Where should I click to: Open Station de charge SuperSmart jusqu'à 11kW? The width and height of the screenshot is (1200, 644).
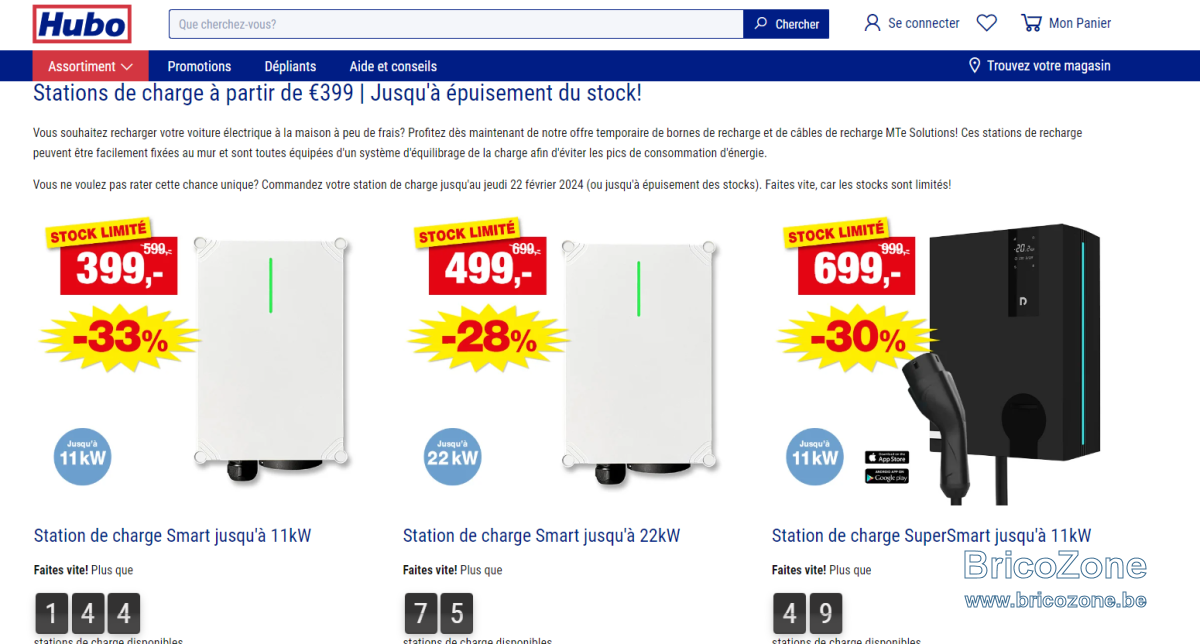[931, 536]
